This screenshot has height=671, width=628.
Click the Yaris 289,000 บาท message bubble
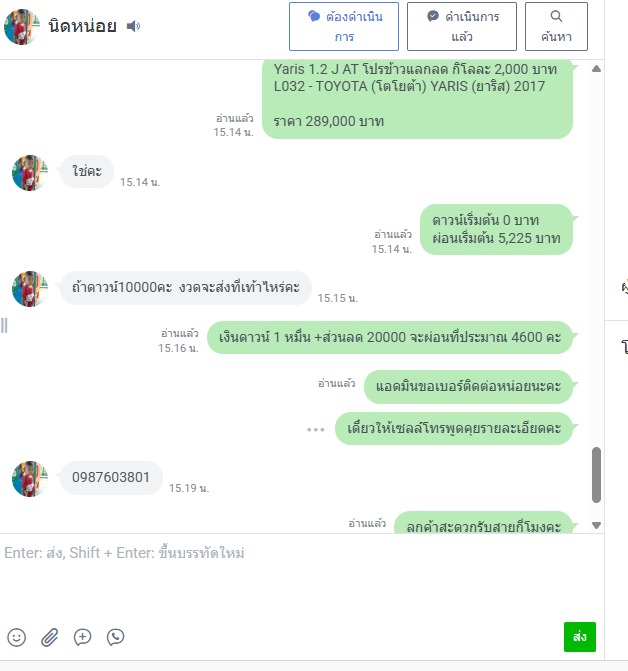click(417, 98)
